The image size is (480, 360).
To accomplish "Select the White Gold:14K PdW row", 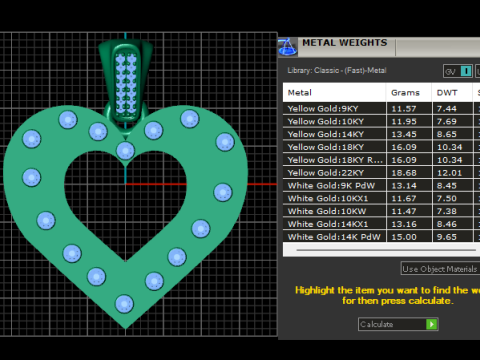I will (x=381, y=237).
